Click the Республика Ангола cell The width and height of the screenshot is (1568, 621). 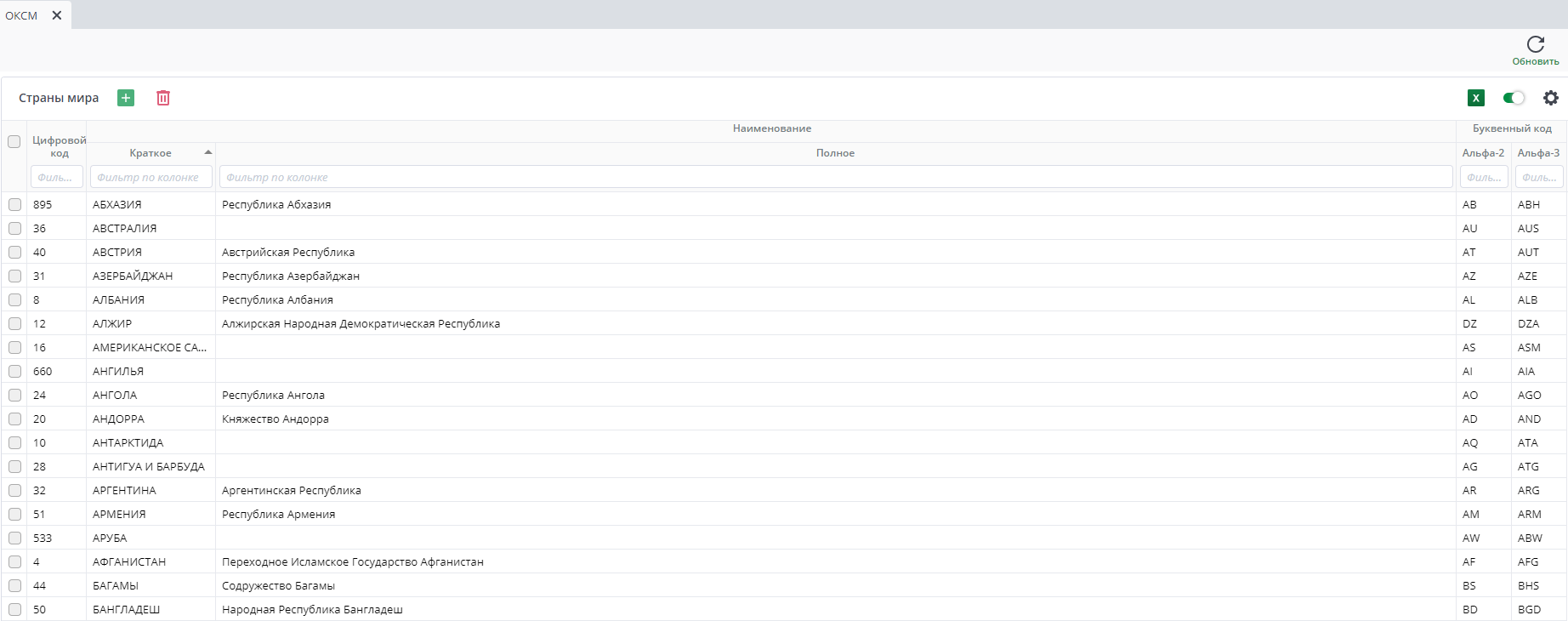pos(836,395)
